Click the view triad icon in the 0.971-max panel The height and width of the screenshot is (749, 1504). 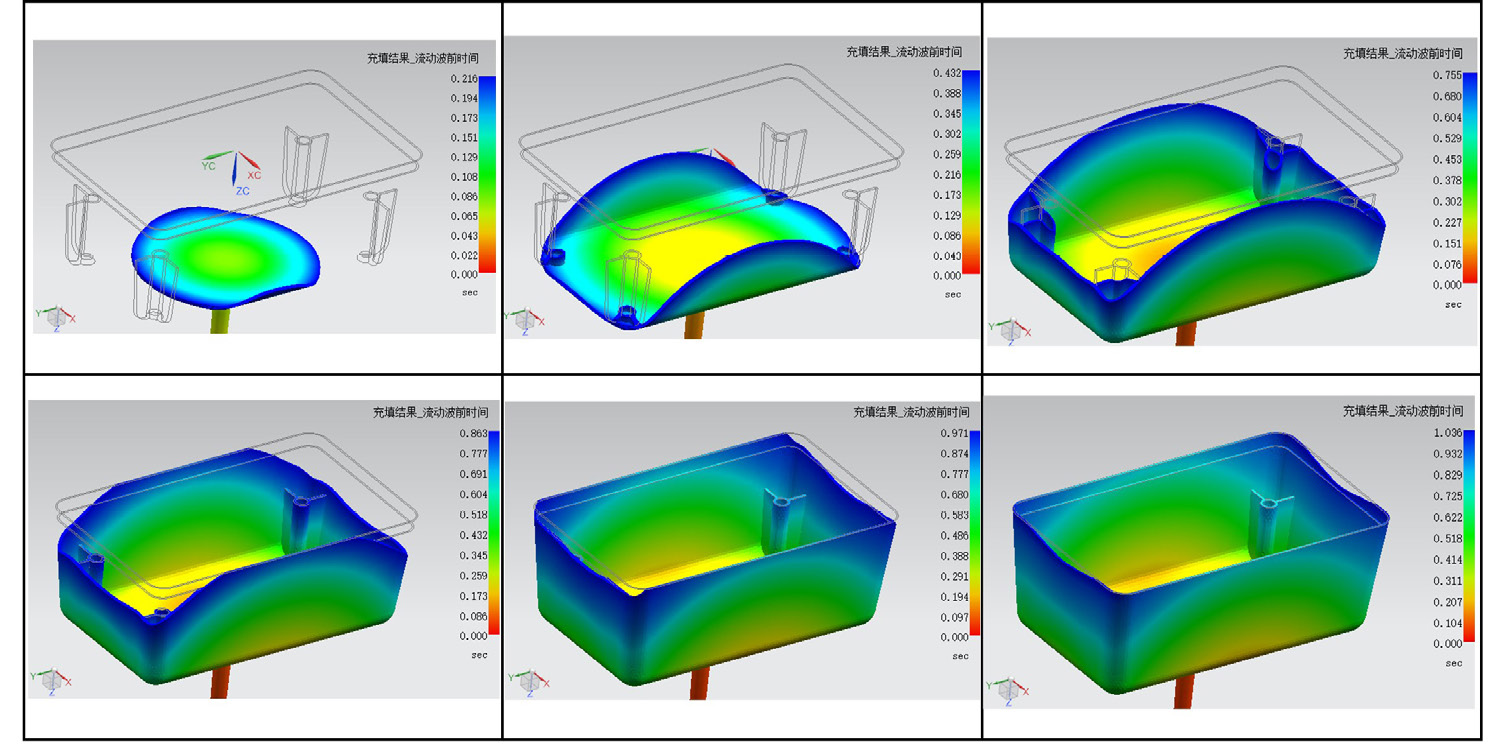coord(530,680)
